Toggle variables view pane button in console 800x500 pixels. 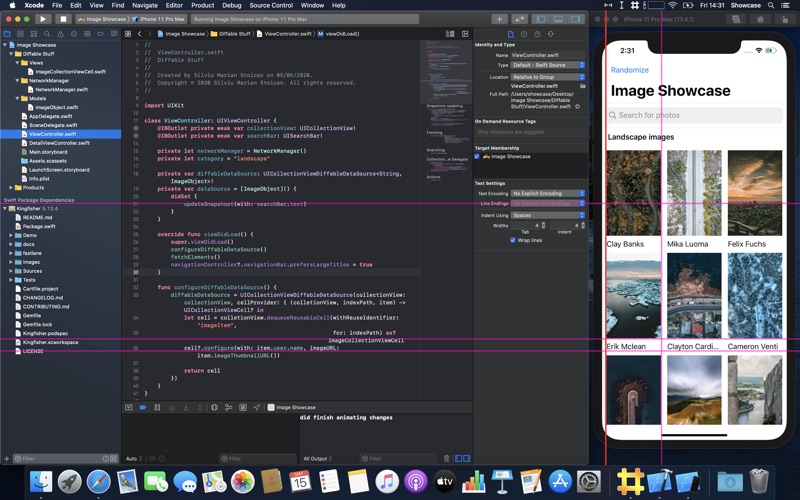point(458,458)
